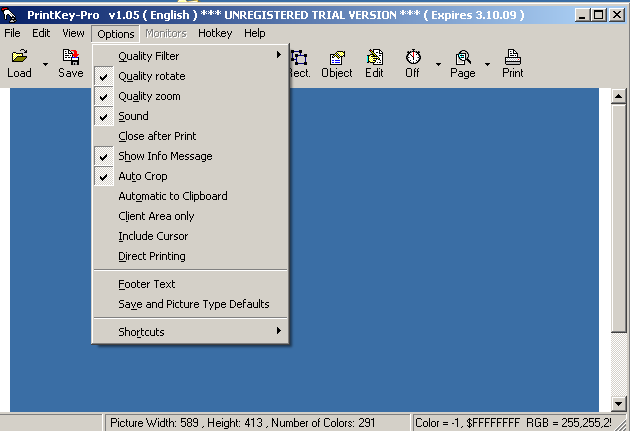The height and width of the screenshot is (431, 630).
Task: Open Save and Picture Type Defaults
Action: 190,304
